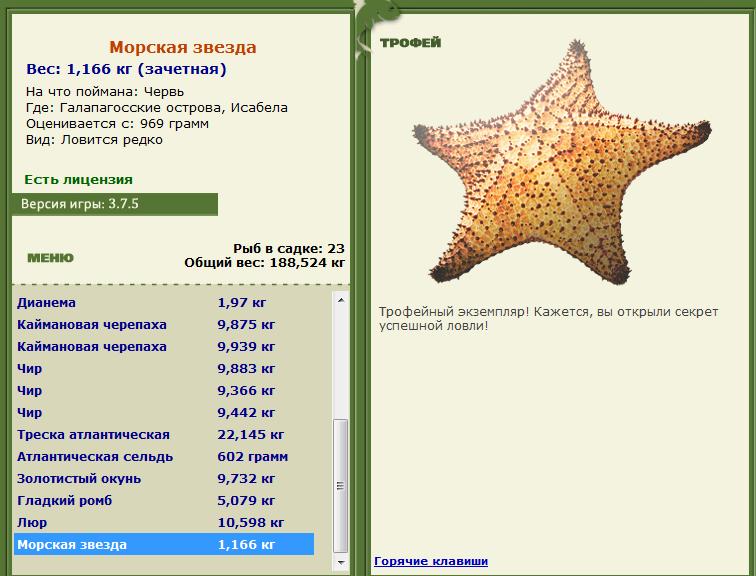Image resolution: width=756 pixels, height=576 pixels.
Task: Select Люр 10,598 кг entry
Action: tap(164, 522)
